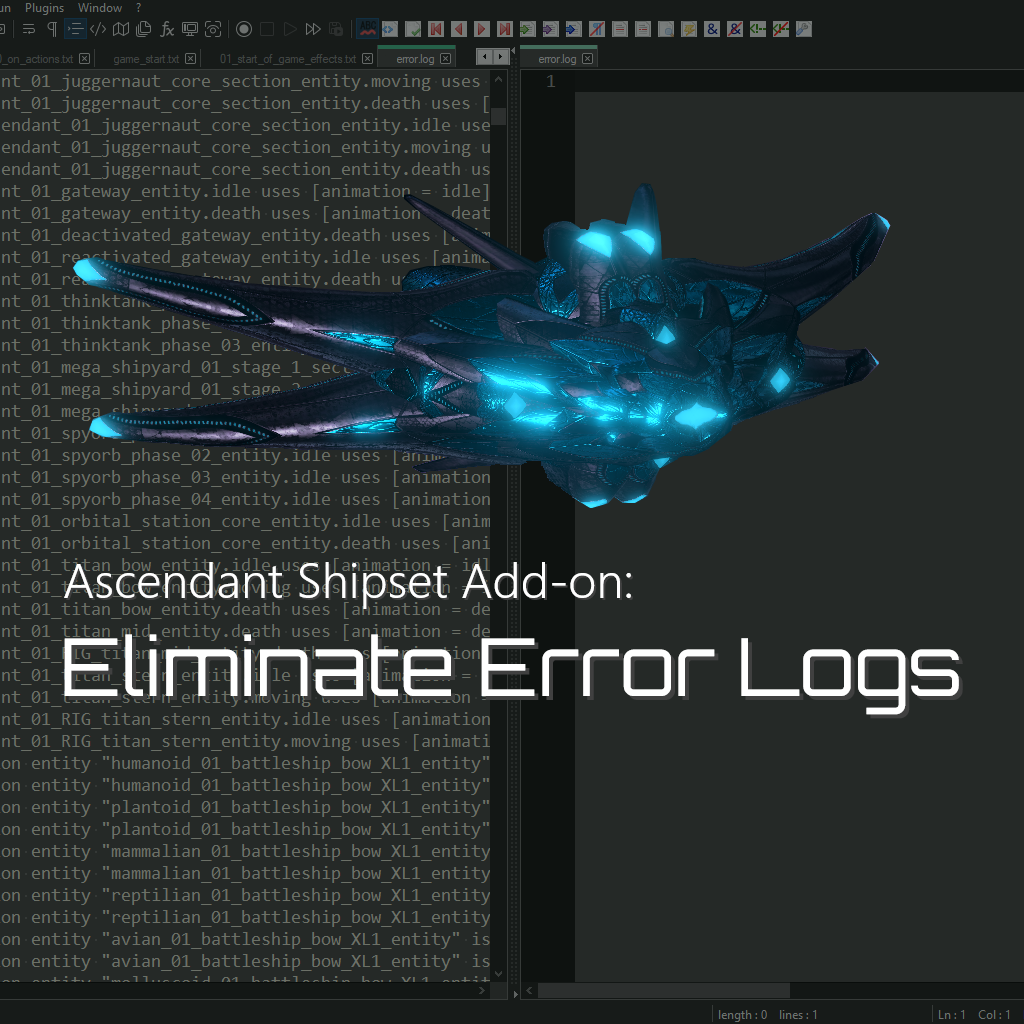Click the macro playback triangle button
This screenshot has width=1024, height=1024.
click(x=290, y=29)
